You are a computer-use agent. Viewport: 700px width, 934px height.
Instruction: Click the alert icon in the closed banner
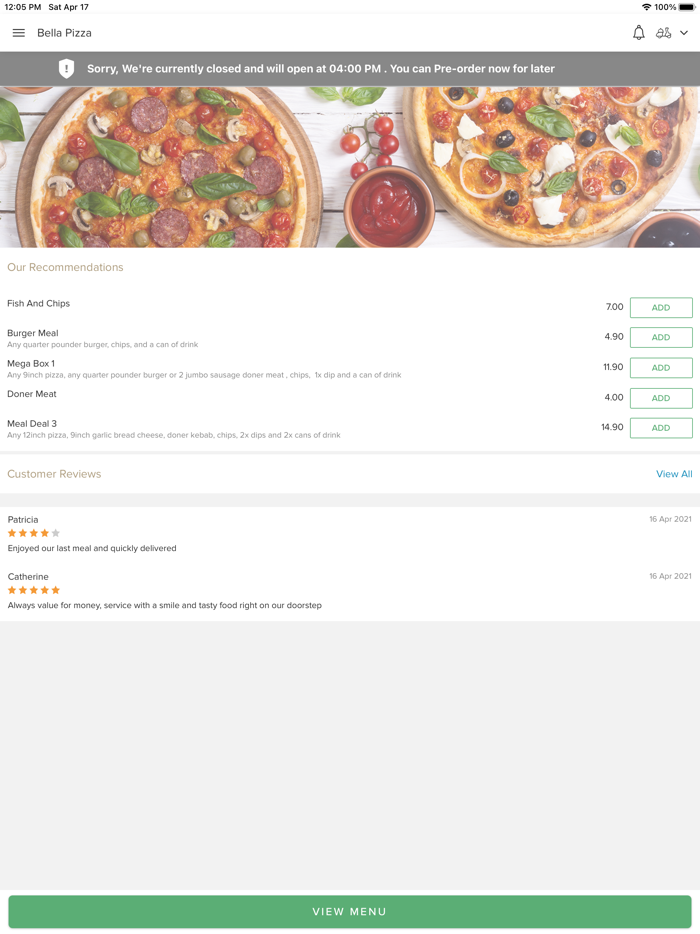[x=65, y=69]
